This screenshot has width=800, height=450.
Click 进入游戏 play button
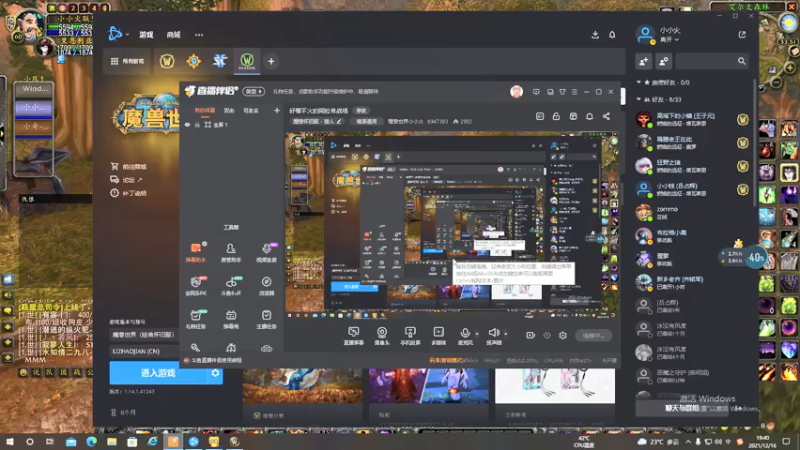[159, 373]
